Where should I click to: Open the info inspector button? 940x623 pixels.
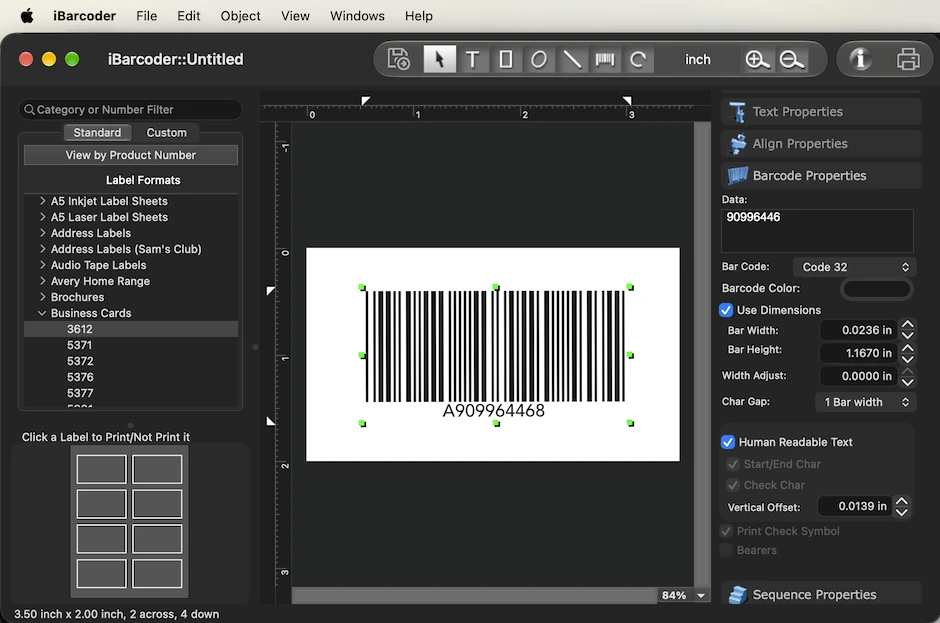pyautogui.click(x=860, y=59)
